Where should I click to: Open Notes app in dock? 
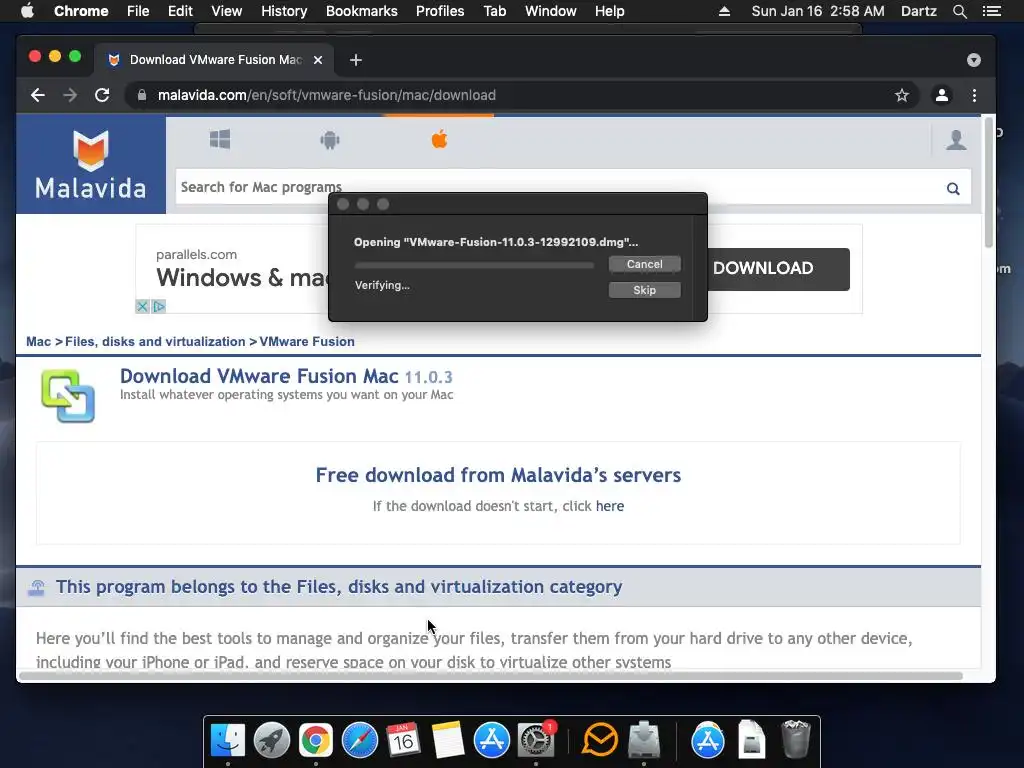pos(448,740)
